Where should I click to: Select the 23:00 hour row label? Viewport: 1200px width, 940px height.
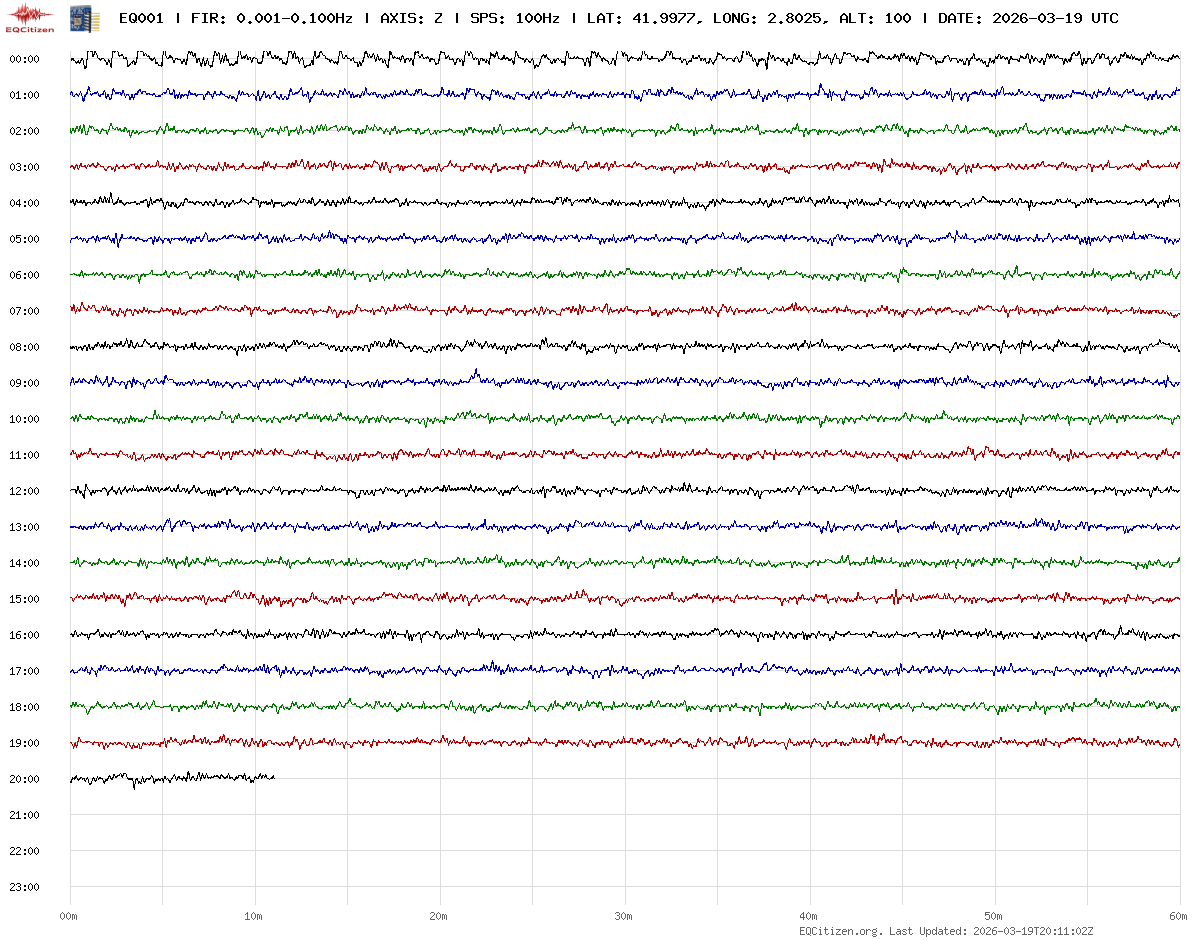pyautogui.click(x=24, y=887)
